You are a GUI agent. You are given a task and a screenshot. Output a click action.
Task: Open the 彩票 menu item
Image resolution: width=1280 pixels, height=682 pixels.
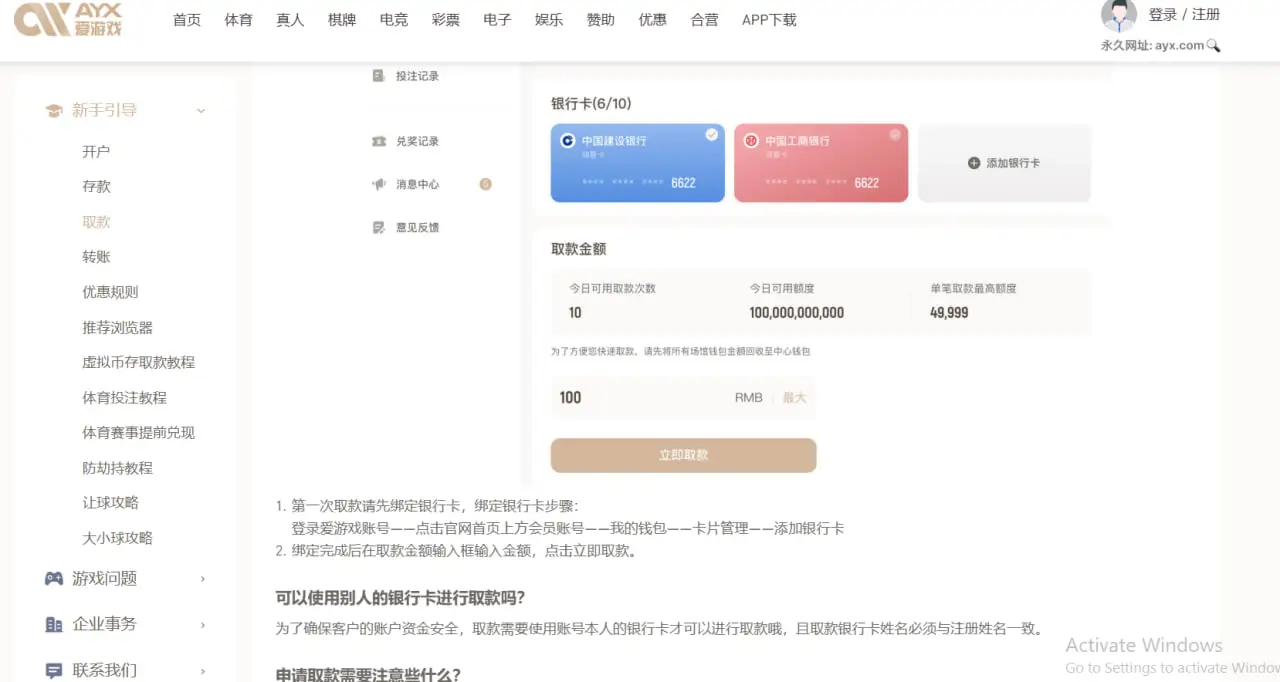[x=445, y=19]
